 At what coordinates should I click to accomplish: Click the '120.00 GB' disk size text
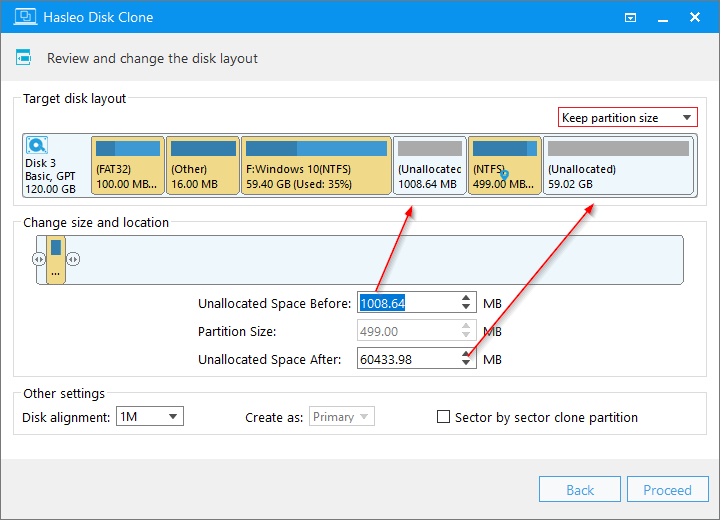[x=51, y=189]
